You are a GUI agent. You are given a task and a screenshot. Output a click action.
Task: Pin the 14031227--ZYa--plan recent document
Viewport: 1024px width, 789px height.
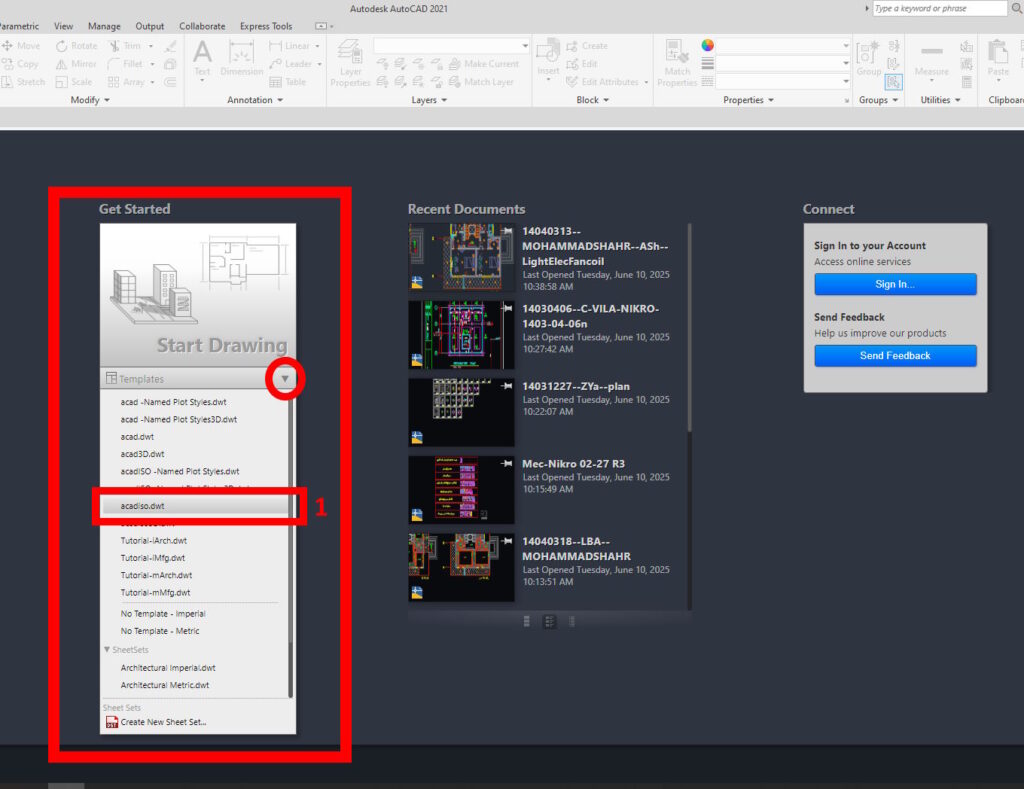pyautogui.click(x=507, y=386)
